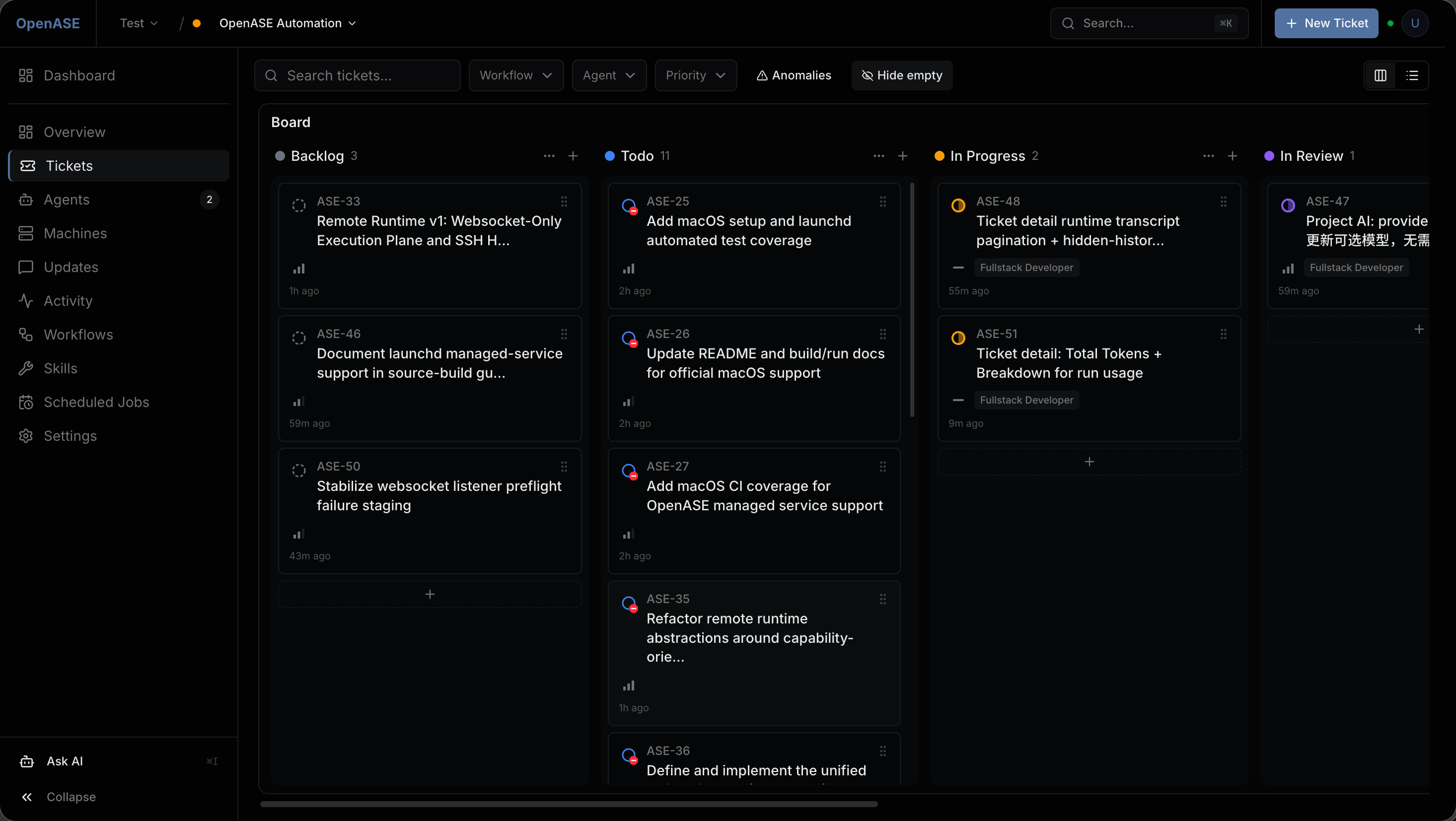Image resolution: width=1456 pixels, height=821 pixels.
Task: Click the ASE-25 drag handle
Action: tap(882, 202)
